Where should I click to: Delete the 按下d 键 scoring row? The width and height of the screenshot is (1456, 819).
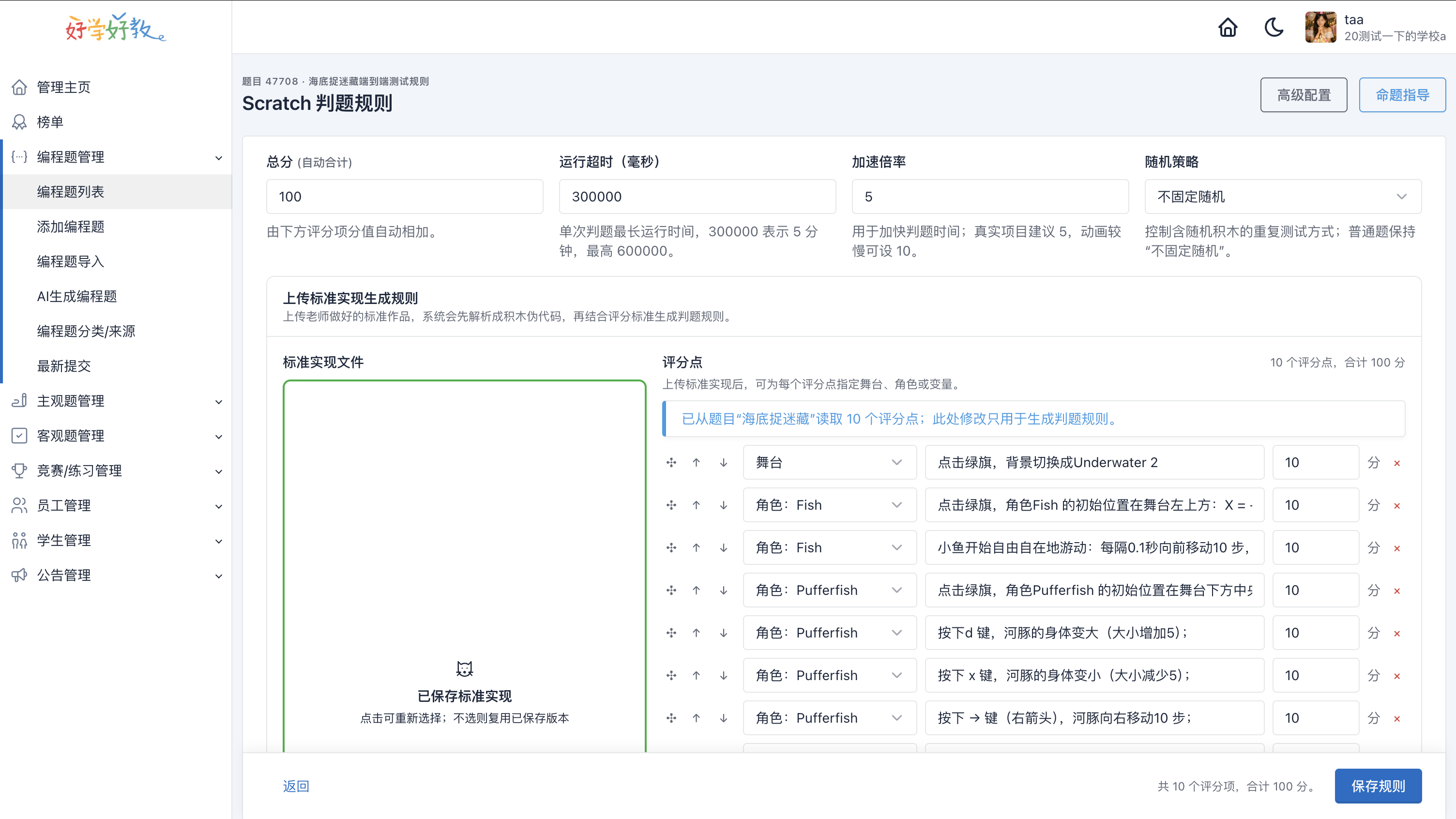coord(1396,633)
